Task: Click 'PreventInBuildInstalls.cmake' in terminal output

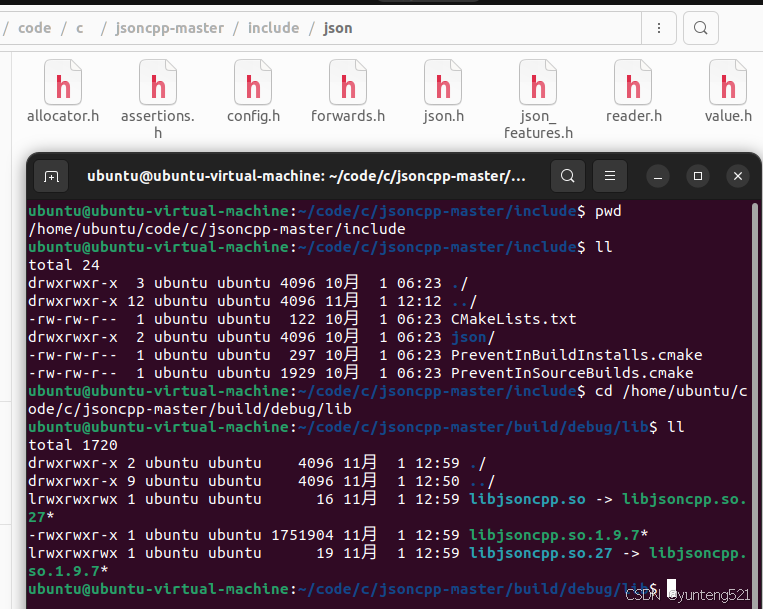Action: coord(576,355)
